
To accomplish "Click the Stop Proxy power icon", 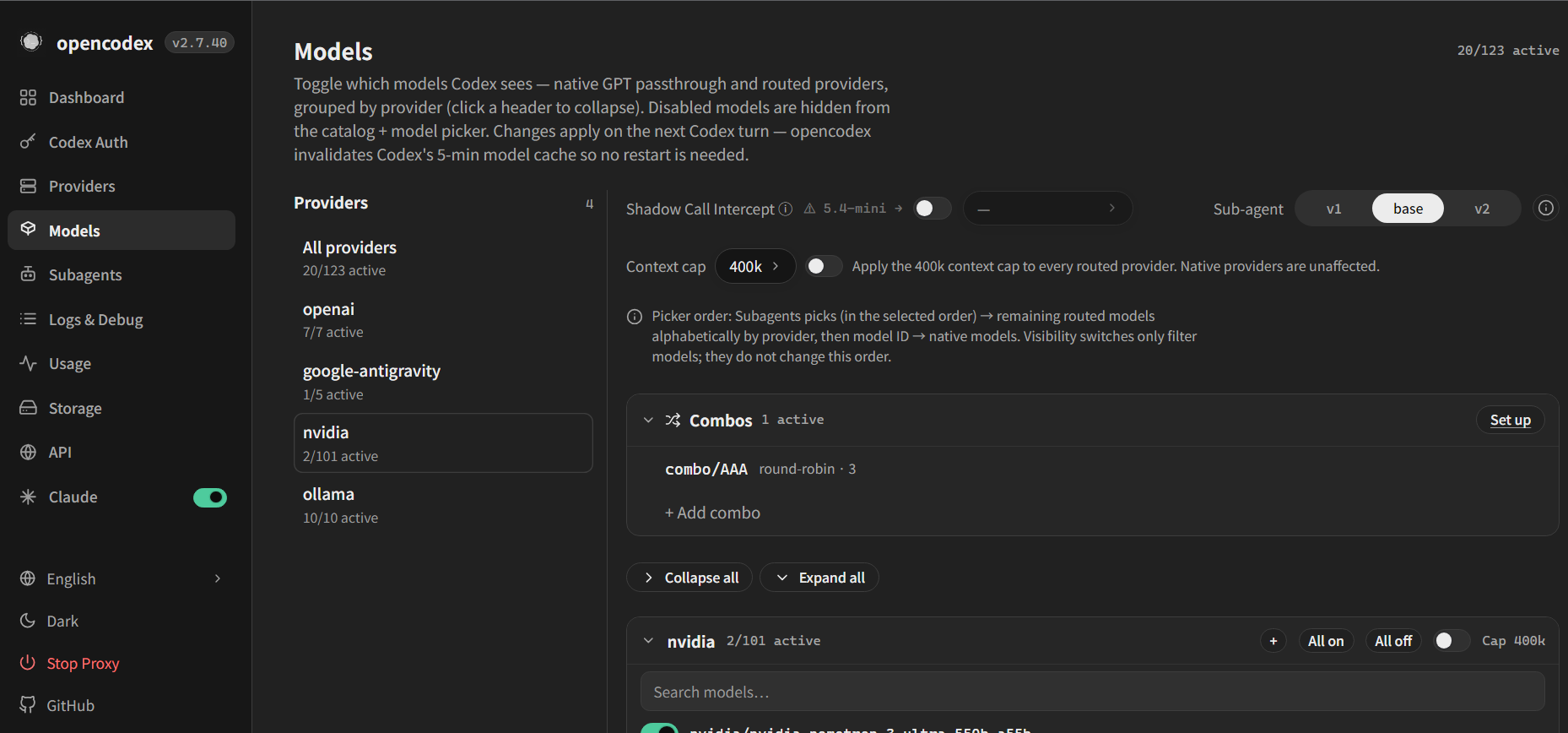I will tap(28, 663).
